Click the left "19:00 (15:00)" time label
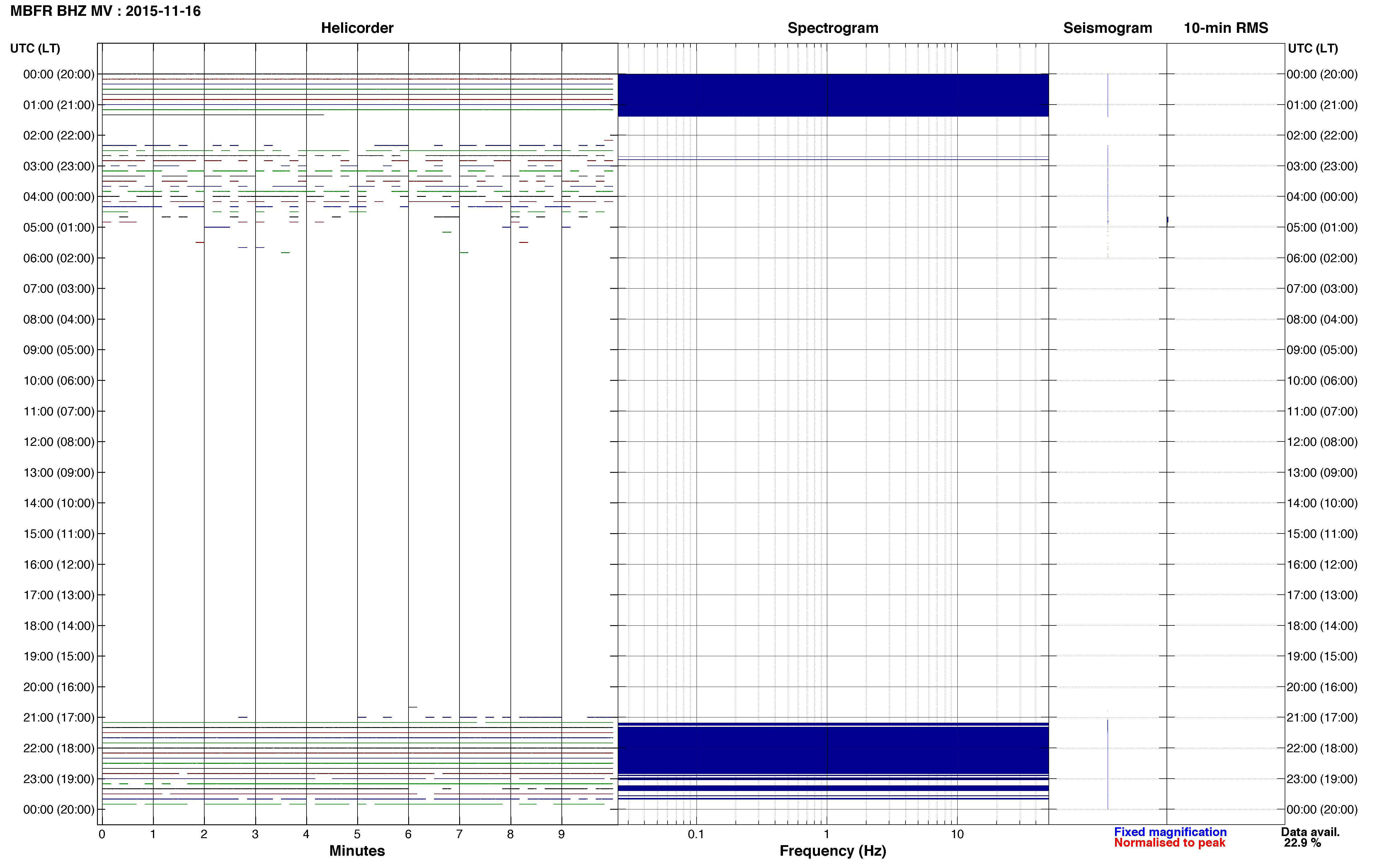 (59, 656)
